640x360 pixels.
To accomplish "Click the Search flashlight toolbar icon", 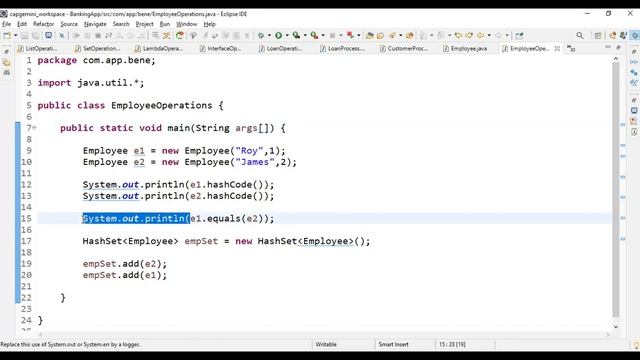I will click(x=393, y=36).
